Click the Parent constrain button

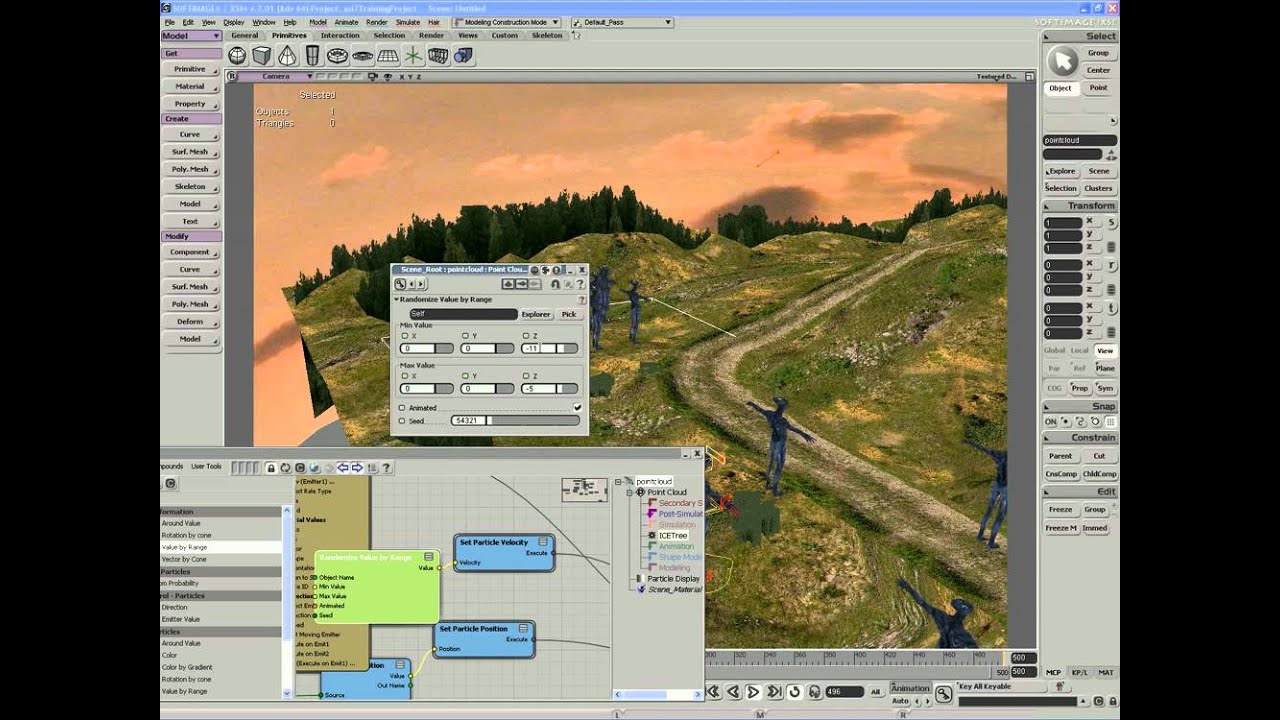pyautogui.click(x=1060, y=456)
